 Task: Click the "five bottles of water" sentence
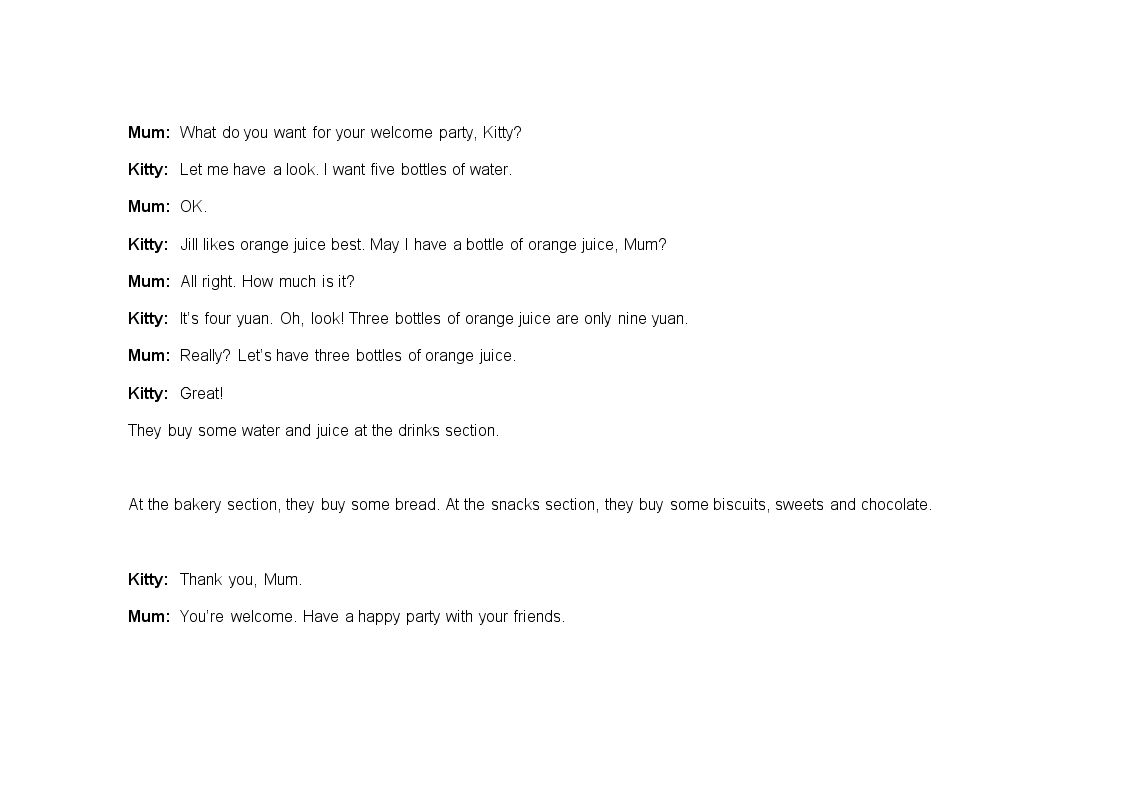[418, 170]
